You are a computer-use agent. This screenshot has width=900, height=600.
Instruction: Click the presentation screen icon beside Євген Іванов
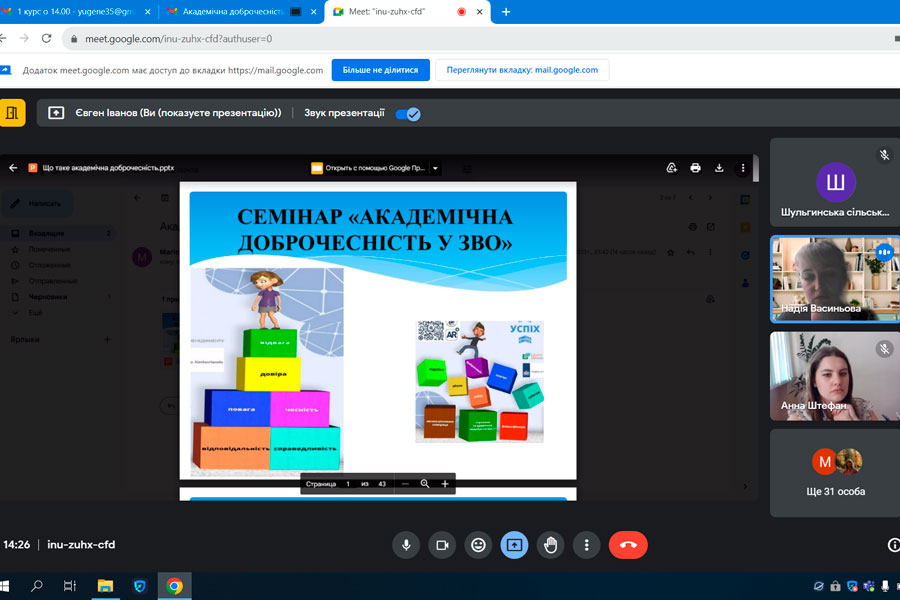coord(56,113)
